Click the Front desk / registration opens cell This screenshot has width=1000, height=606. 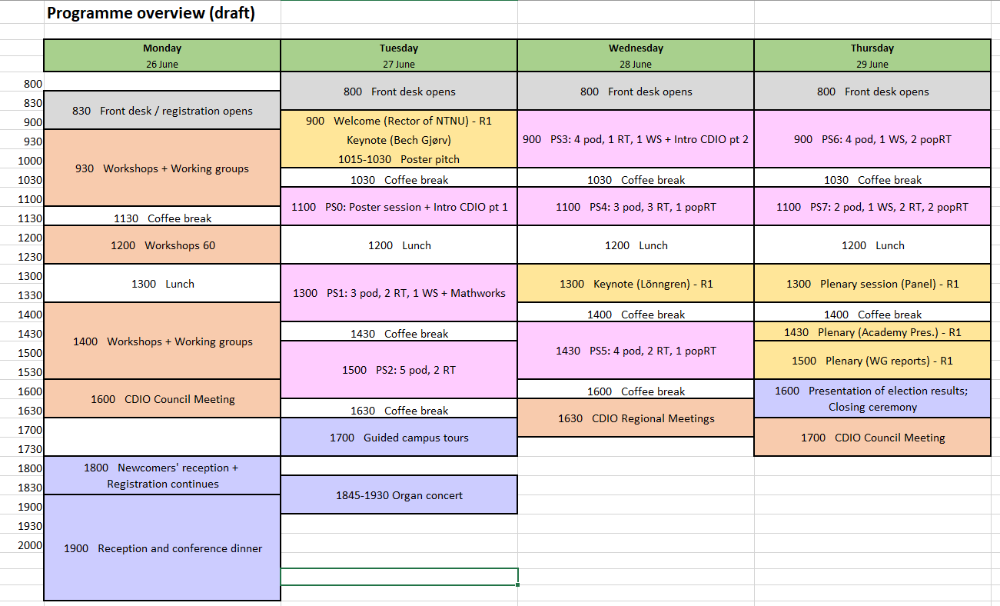162,111
